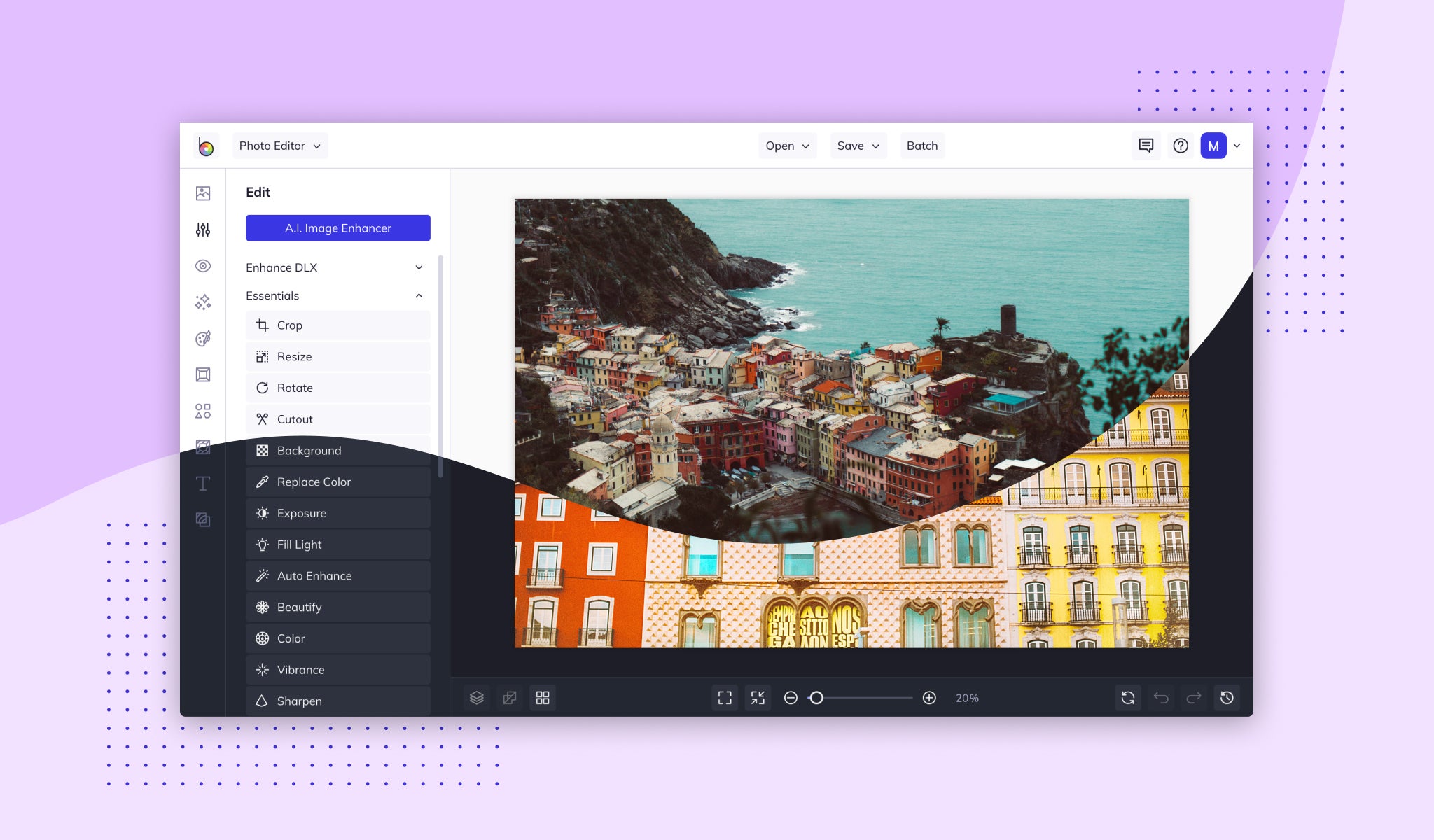Click the undo arrow icon

click(x=1161, y=698)
